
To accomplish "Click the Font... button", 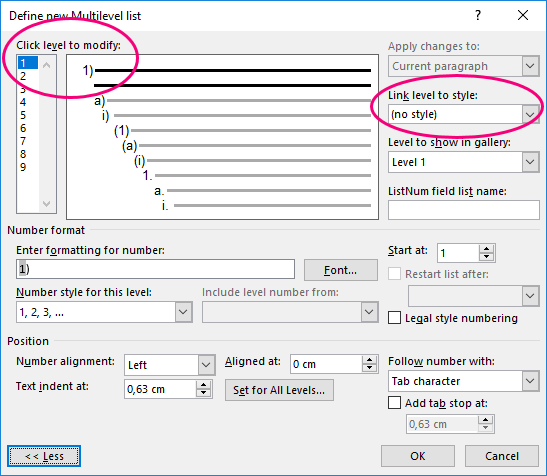I will point(340,270).
